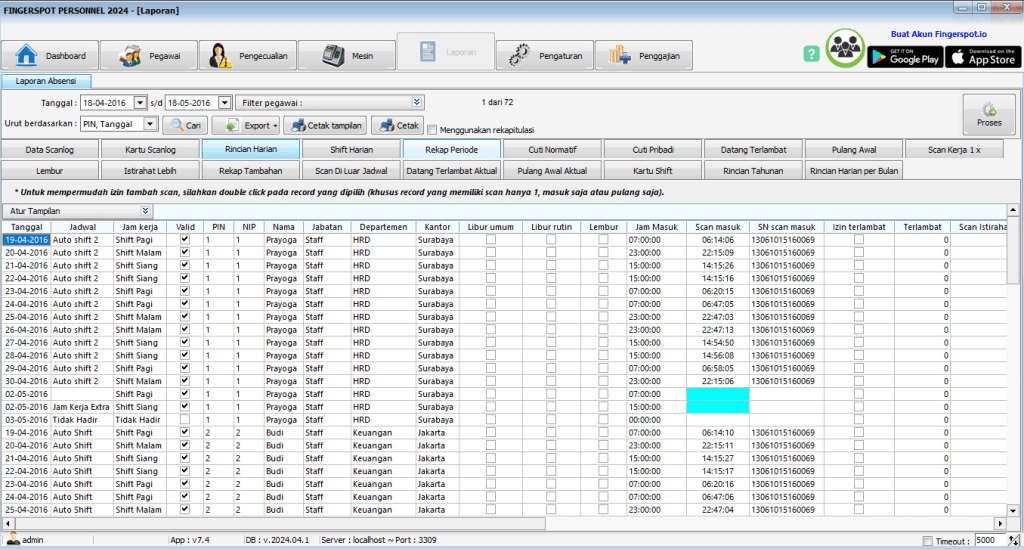This screenshot has height=549, width=1024.
Task: Open the Pengecualian exceptions module
Action: tap(248, 56)
